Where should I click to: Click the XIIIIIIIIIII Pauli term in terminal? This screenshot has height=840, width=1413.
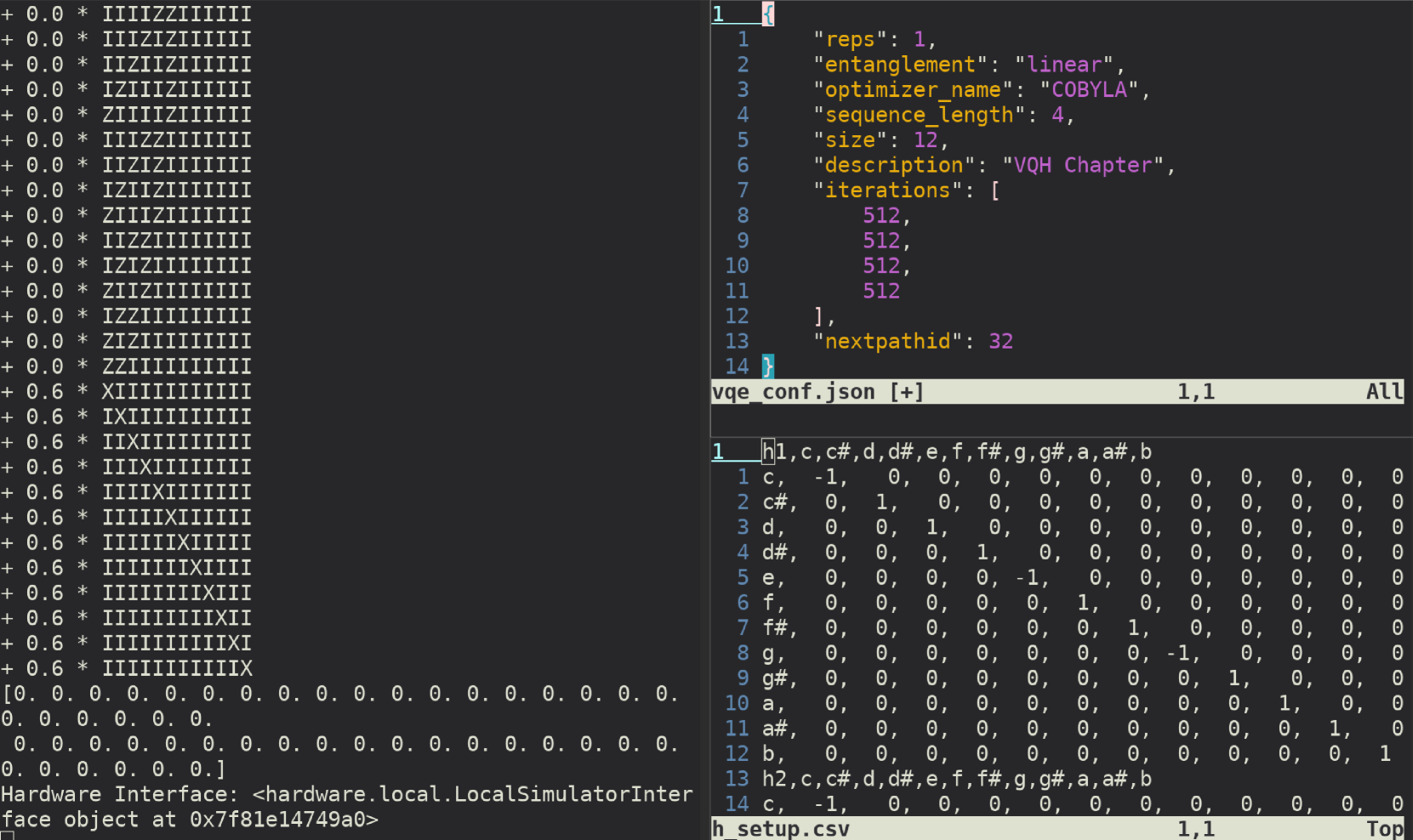176,392
